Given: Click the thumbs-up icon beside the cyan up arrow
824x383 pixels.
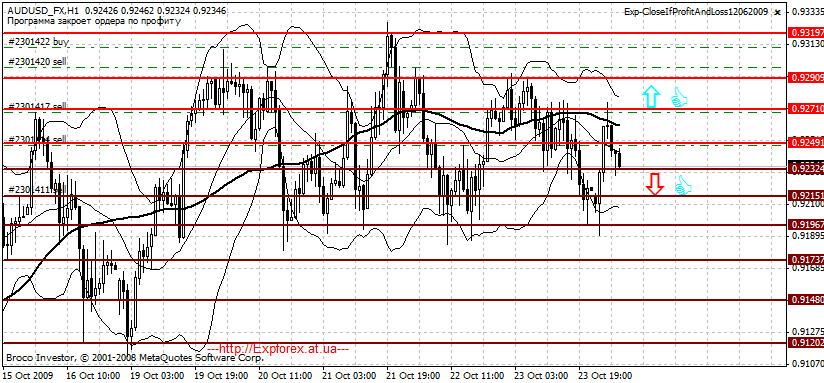Looking at the screenshot, I should pyautogui.click(x=679, y=98).
